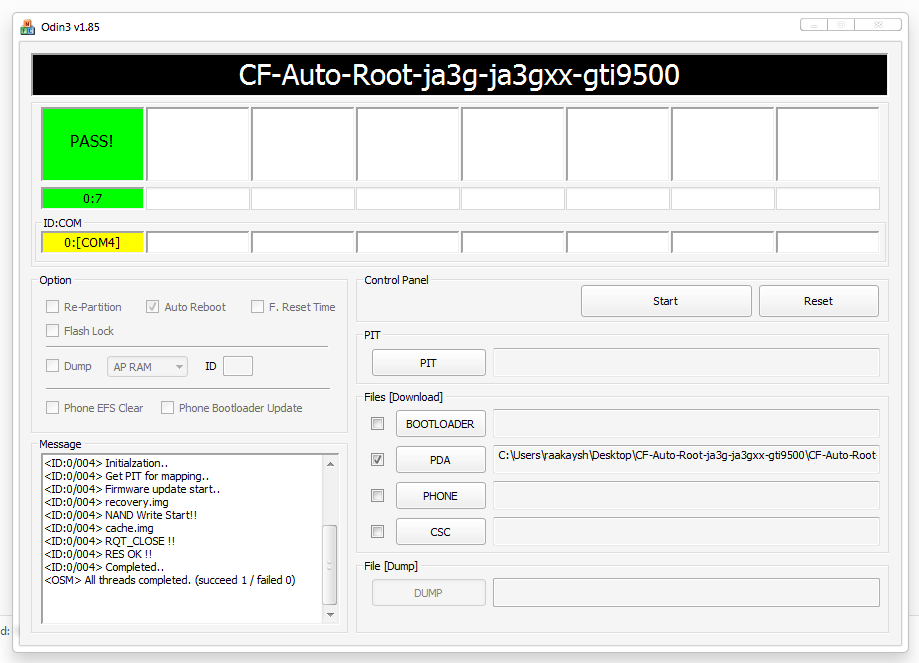Minimize the Odin3 window

pyautogui.click(x=814, y=25)
